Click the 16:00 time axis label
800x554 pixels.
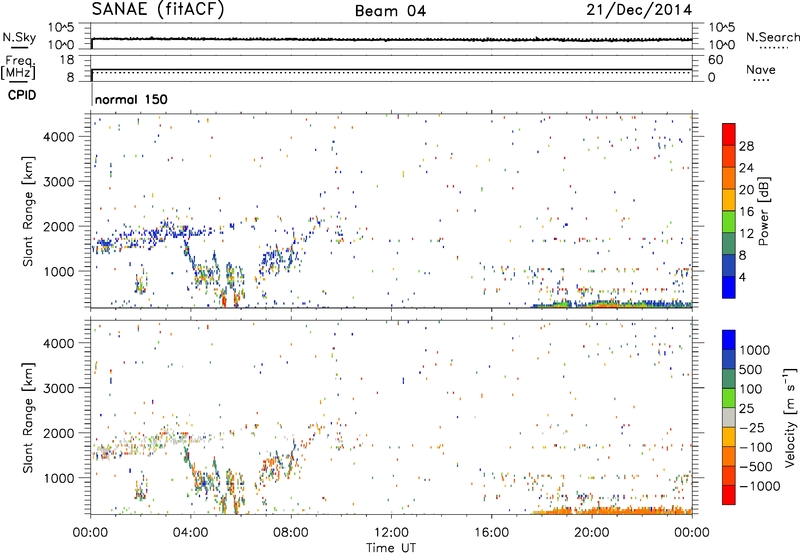(x=491, y=533)
